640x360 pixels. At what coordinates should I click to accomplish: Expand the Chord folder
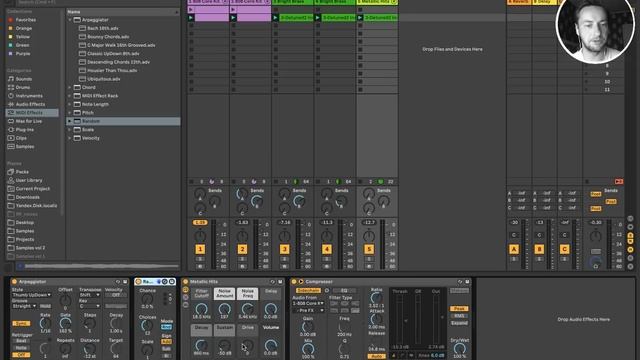pyautogui.click(x=70, y=87)
